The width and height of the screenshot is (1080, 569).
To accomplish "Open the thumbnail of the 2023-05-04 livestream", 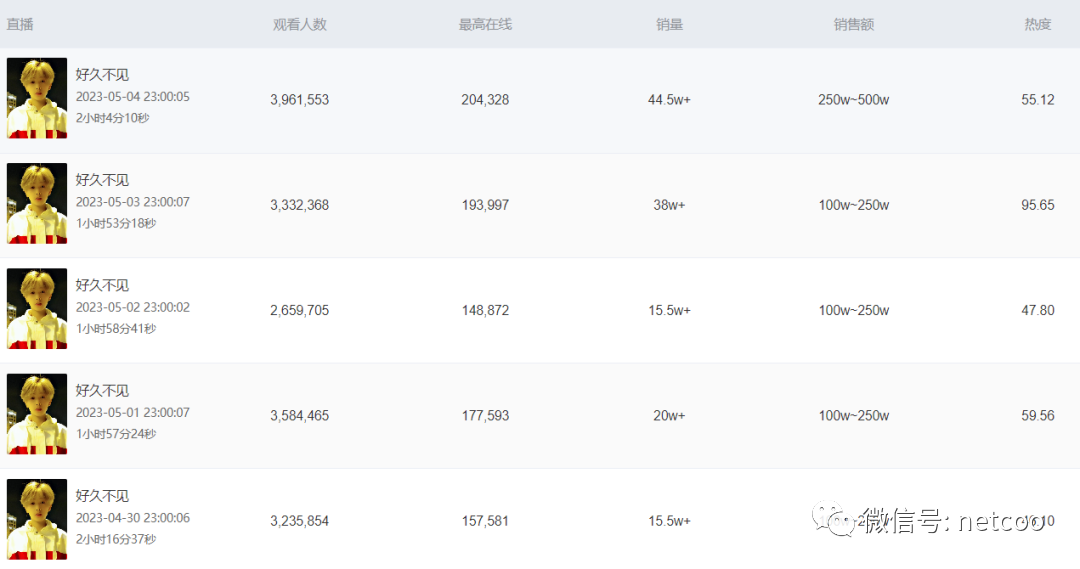I will pos(37,98).
